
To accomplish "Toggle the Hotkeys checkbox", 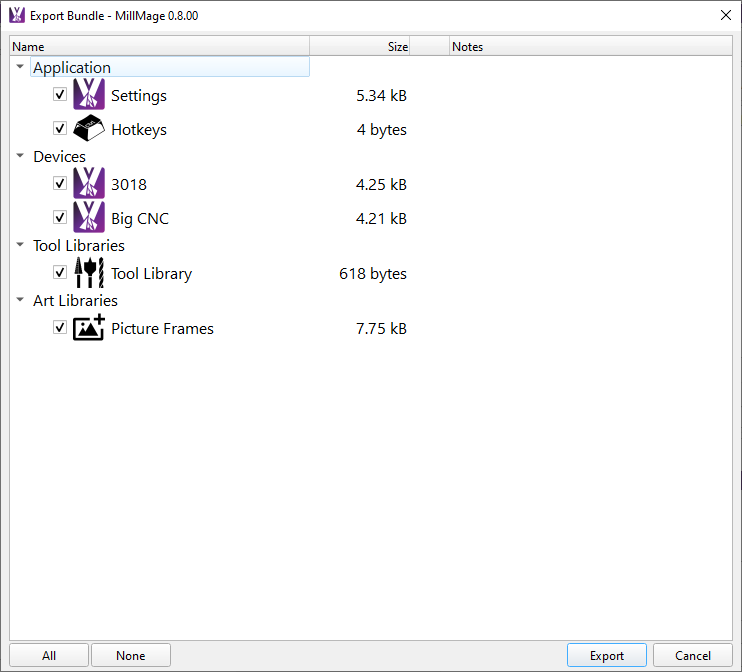I will tap(60, 129).
